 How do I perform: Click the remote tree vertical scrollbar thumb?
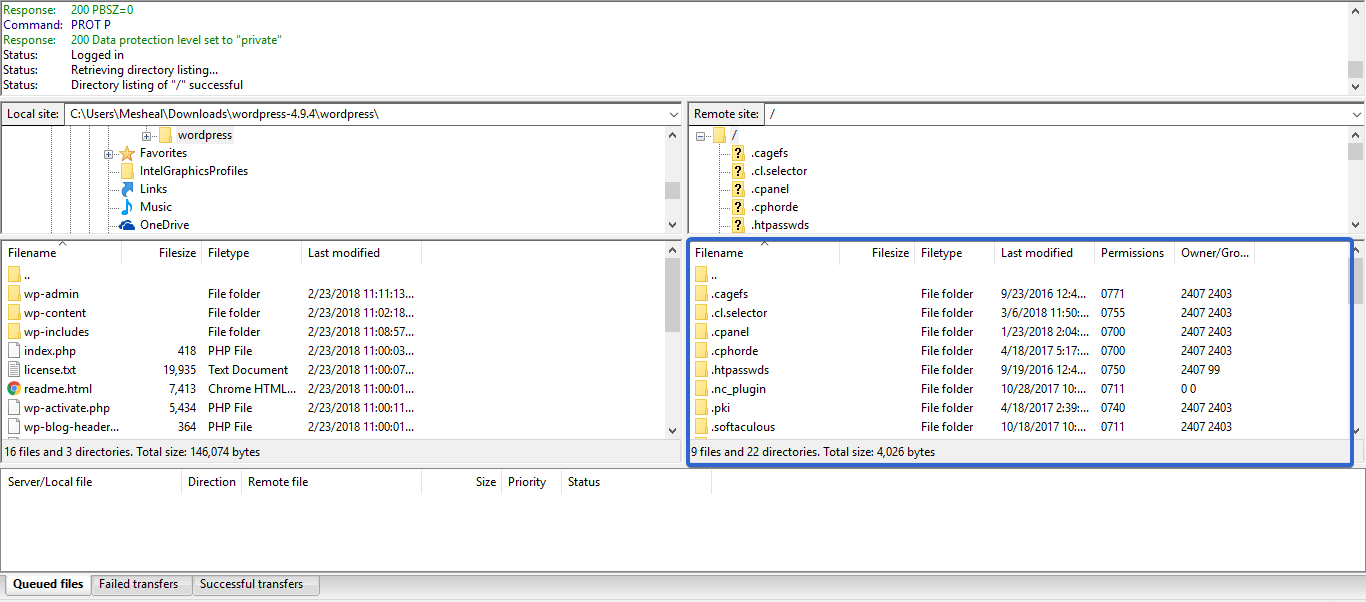1355,152
